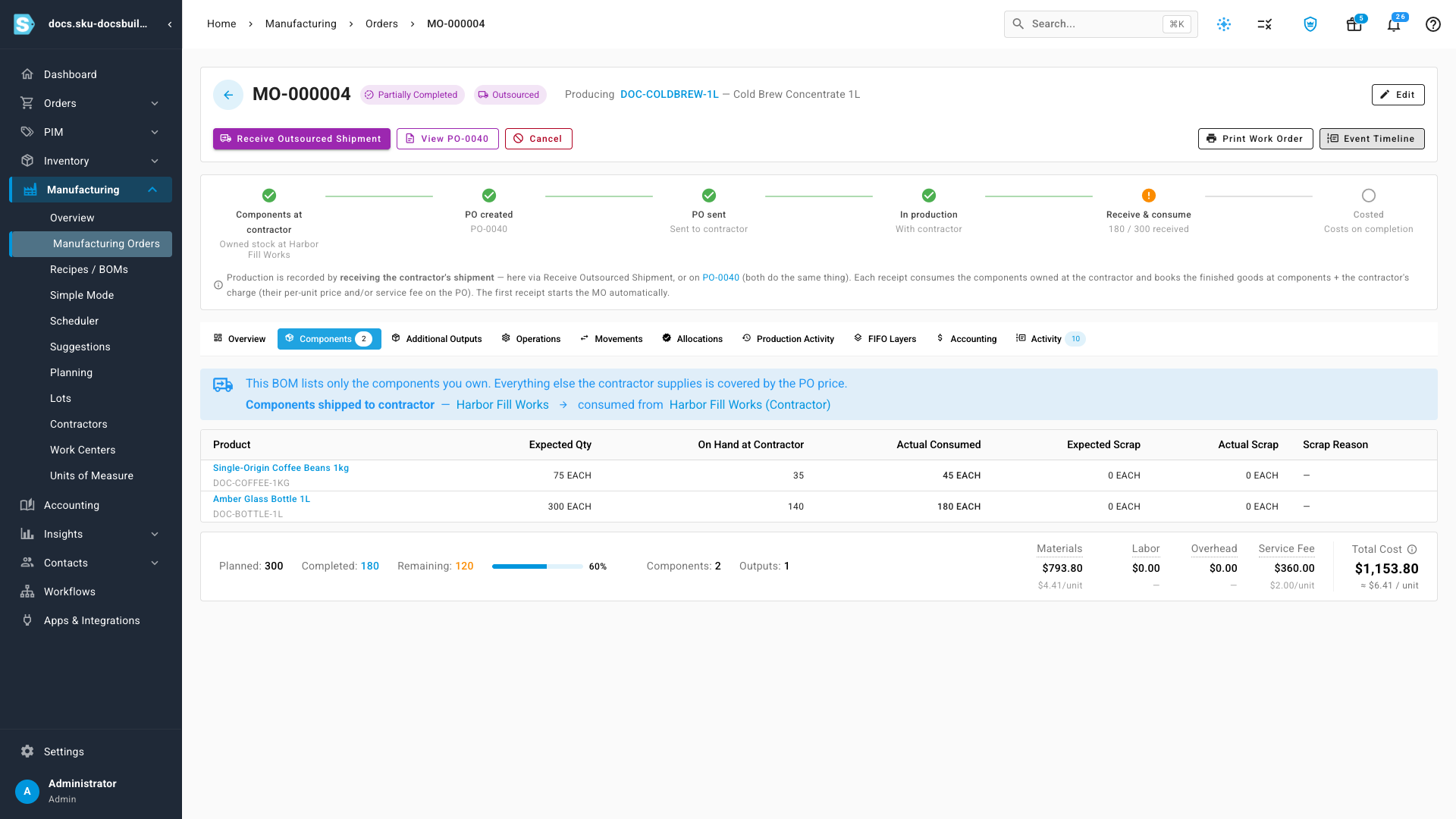Screen dimensions: 1456x819
Task: Click the app logo icon in sidebar header
Action: (24, 24)
